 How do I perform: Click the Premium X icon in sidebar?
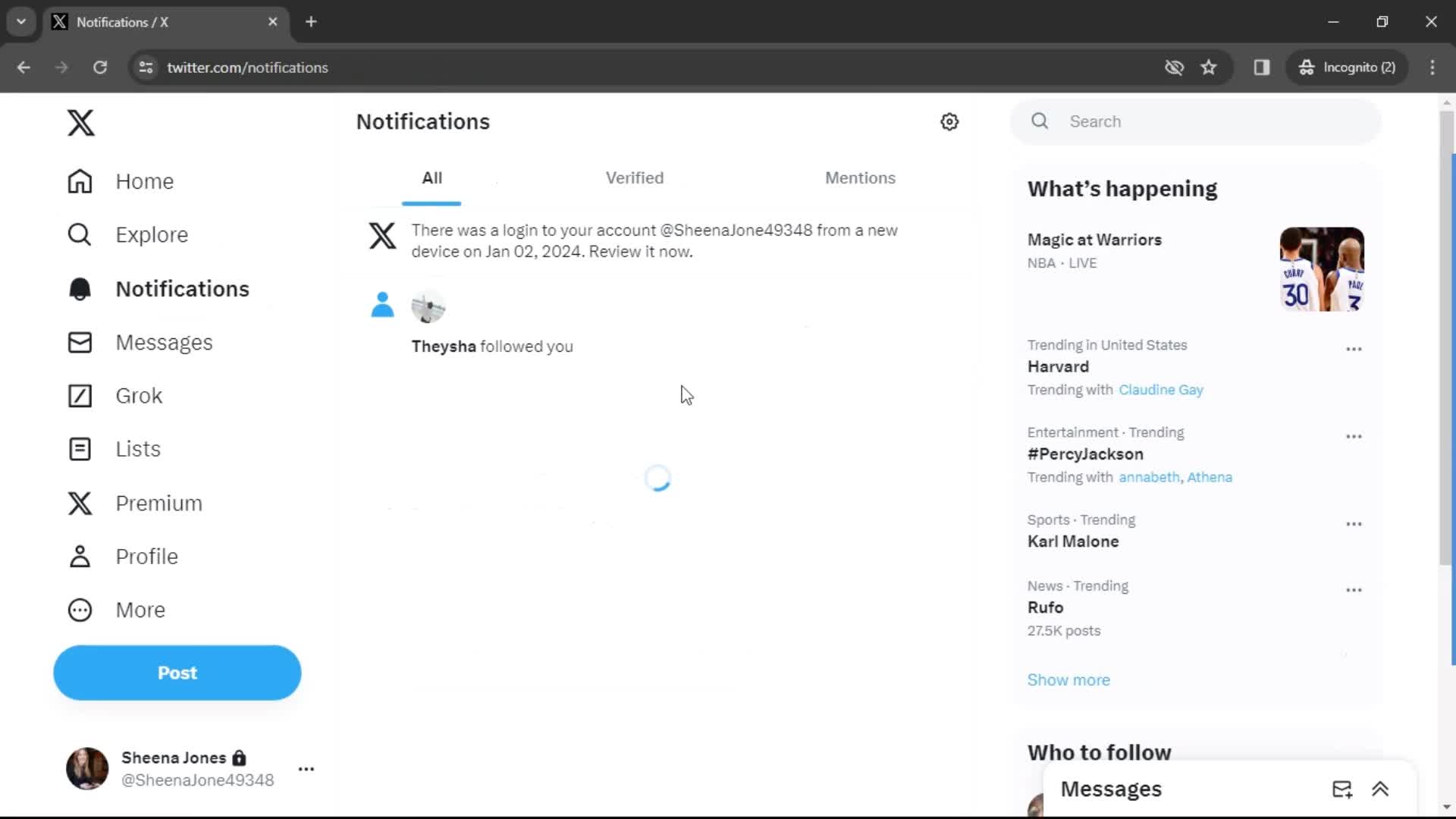80,502
